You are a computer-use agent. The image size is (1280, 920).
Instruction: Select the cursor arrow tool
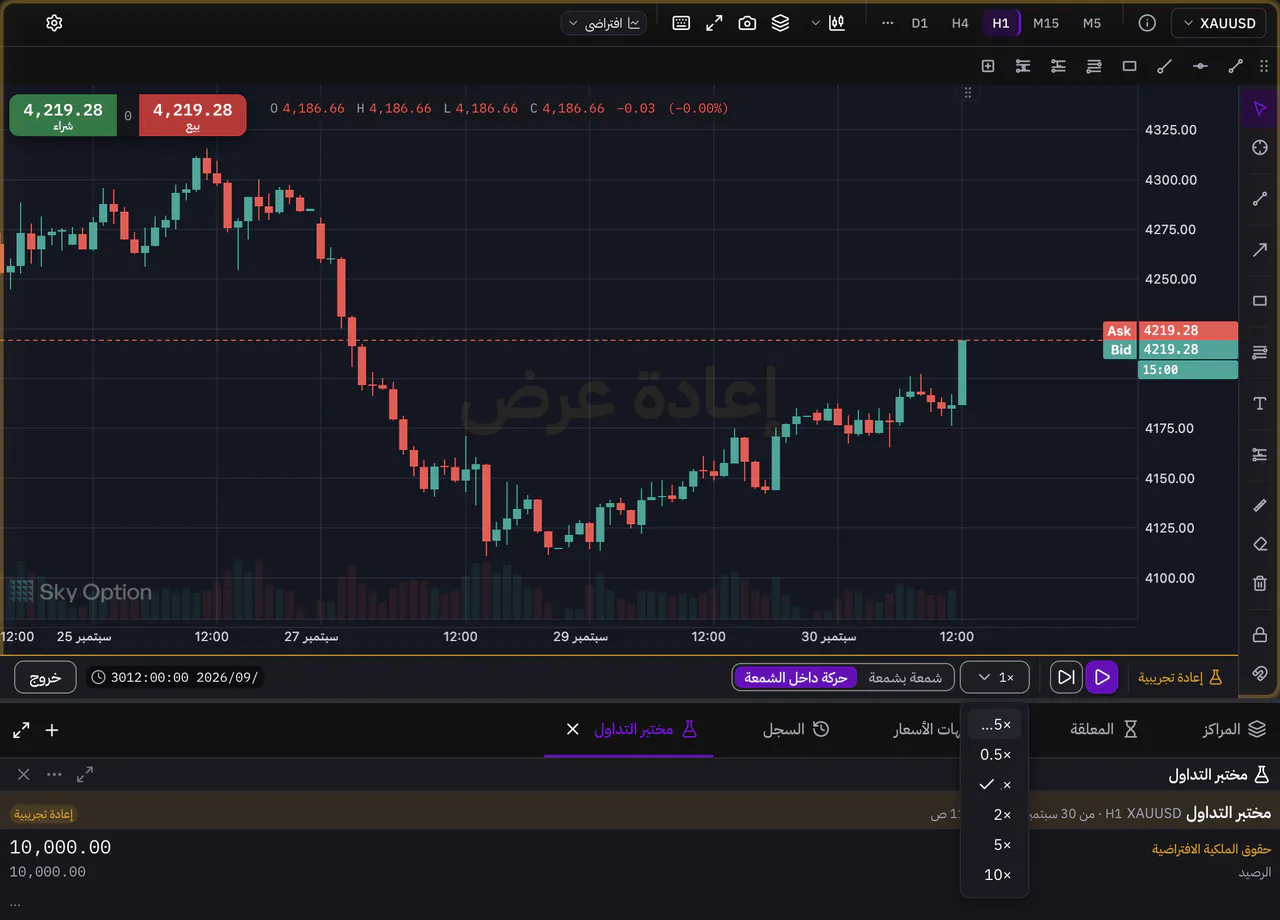click(1260, 108)
